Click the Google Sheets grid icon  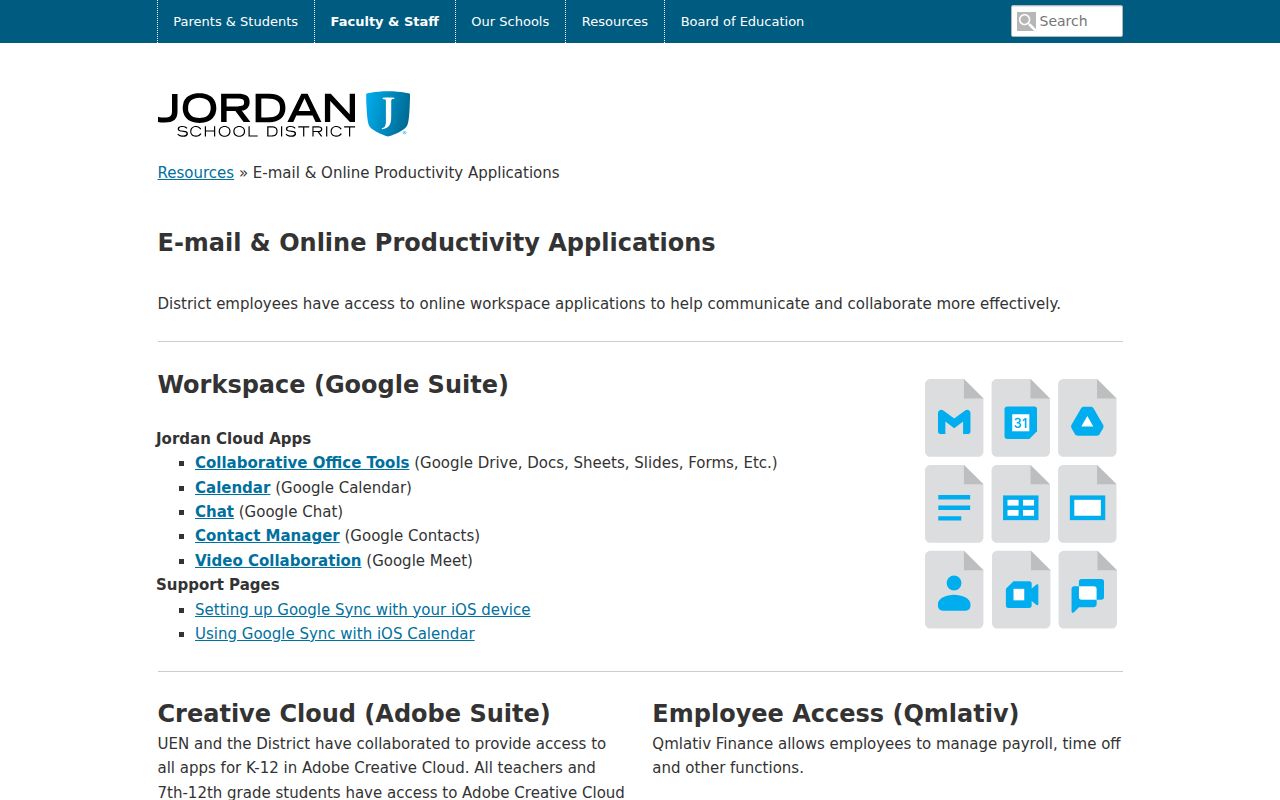point(1021,504)
